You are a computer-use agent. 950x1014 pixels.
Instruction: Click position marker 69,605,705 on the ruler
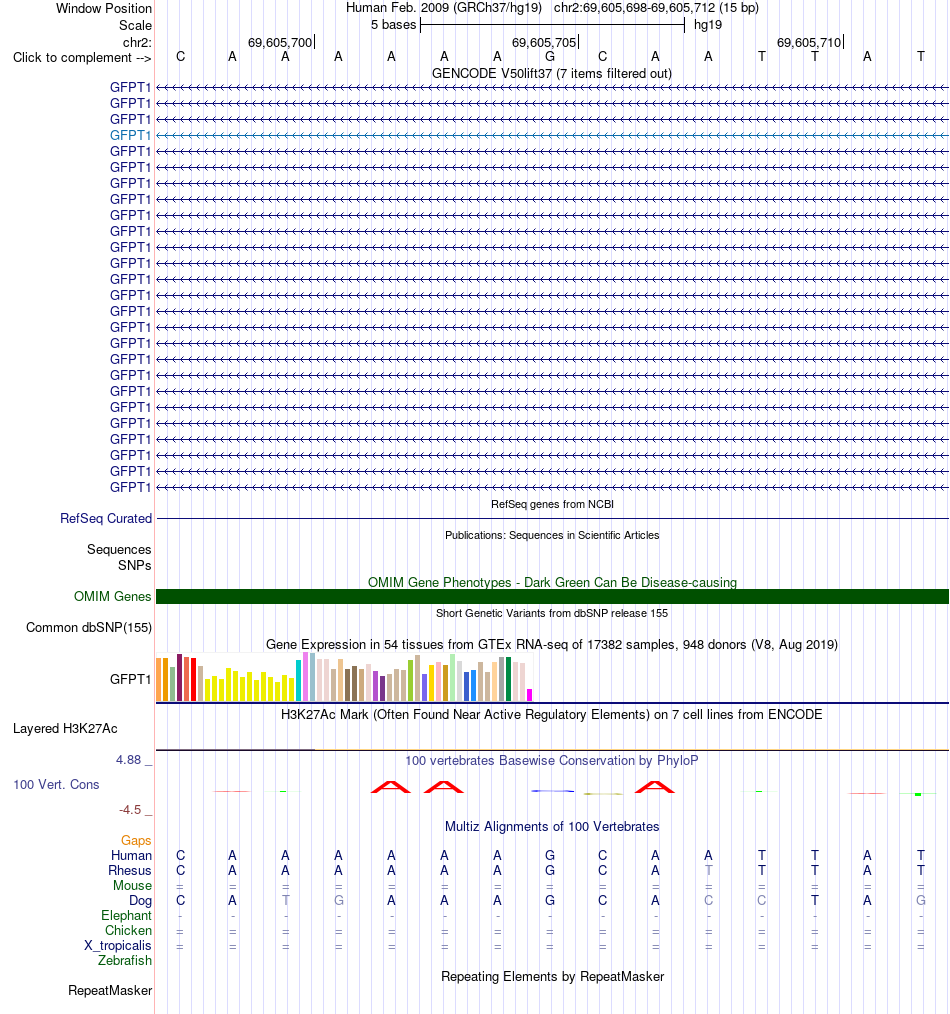click(x=544, y=43)
